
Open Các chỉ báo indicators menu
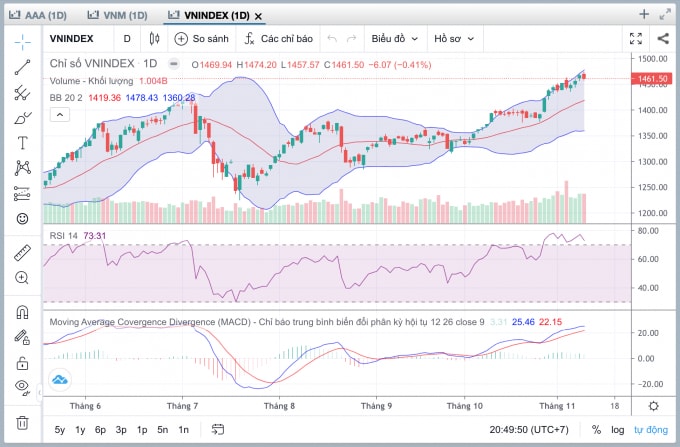tap(279, 39)
